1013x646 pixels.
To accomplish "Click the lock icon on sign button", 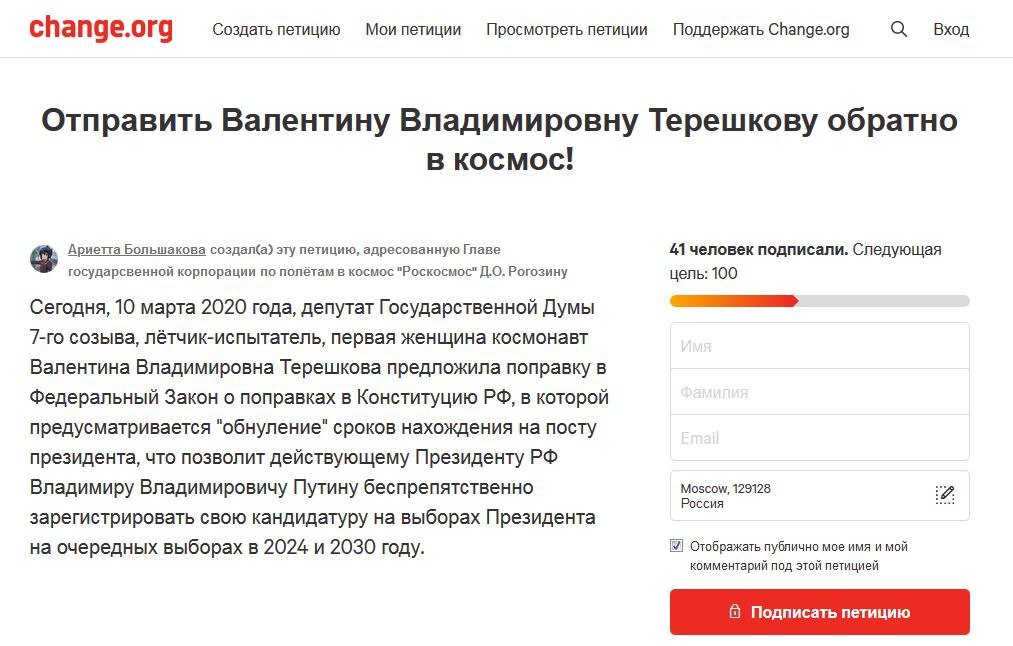I will [x=735, y=611].
